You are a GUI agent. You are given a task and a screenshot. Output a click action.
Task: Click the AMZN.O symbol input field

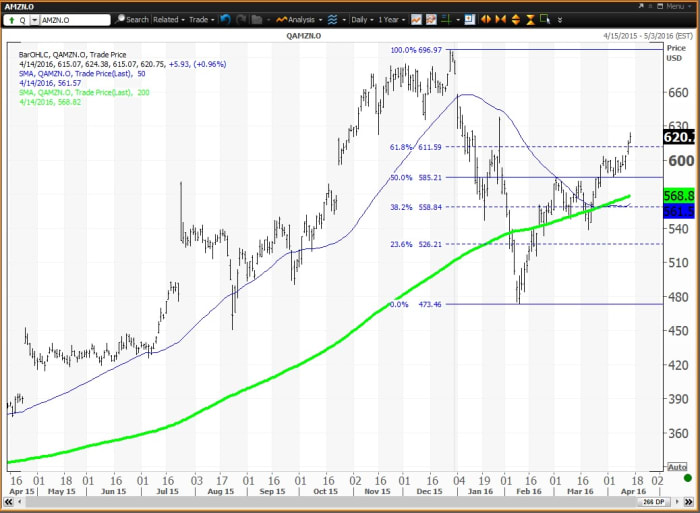tap(73, 19)
